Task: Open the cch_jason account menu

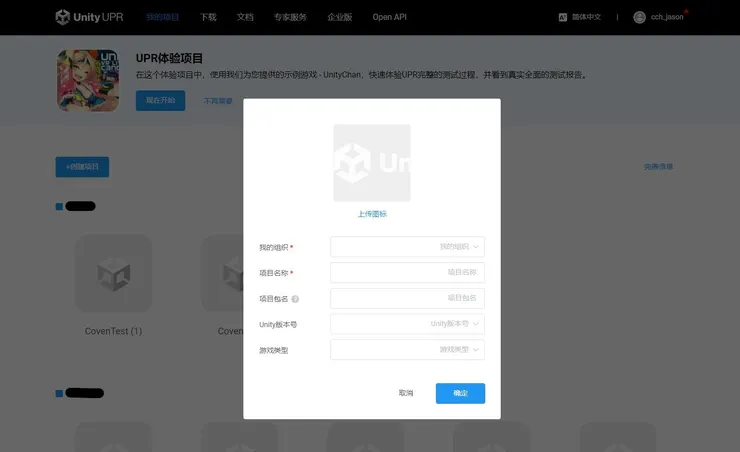Action: click(667, 17)
